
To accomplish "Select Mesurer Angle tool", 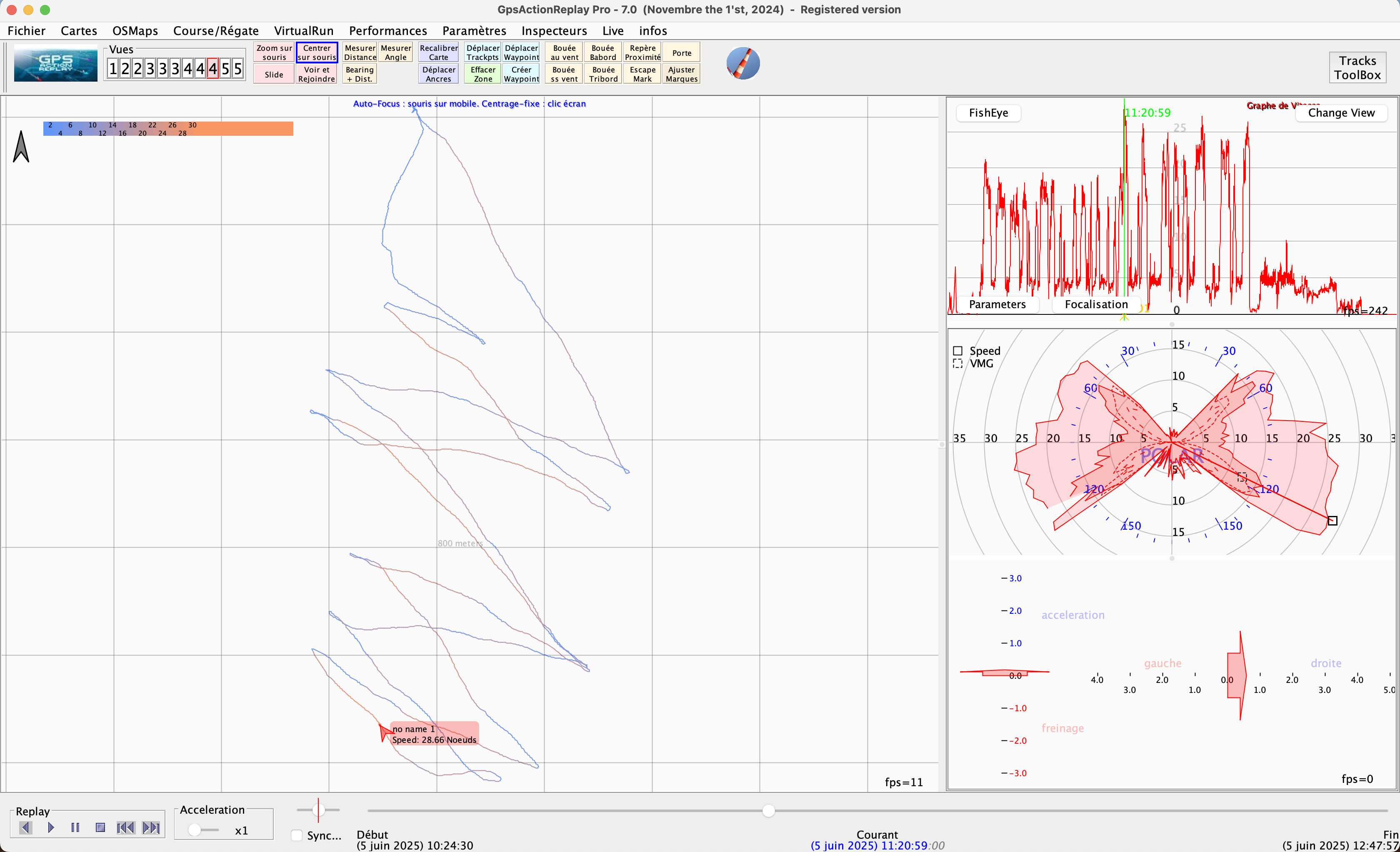I will point(395,52).
